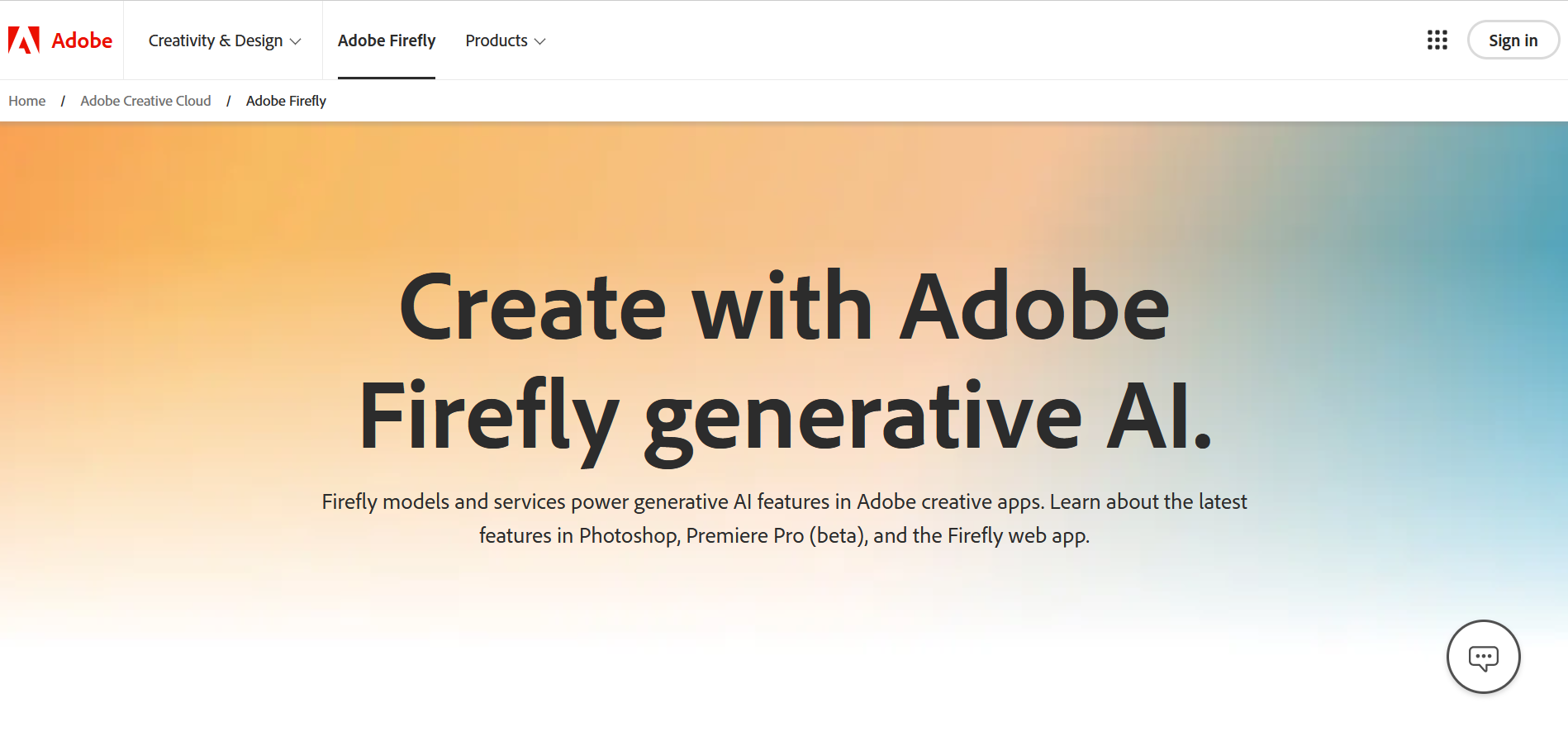Click the Sign in button
This screenshot has width=1568, height=741.
point(1513,40)
